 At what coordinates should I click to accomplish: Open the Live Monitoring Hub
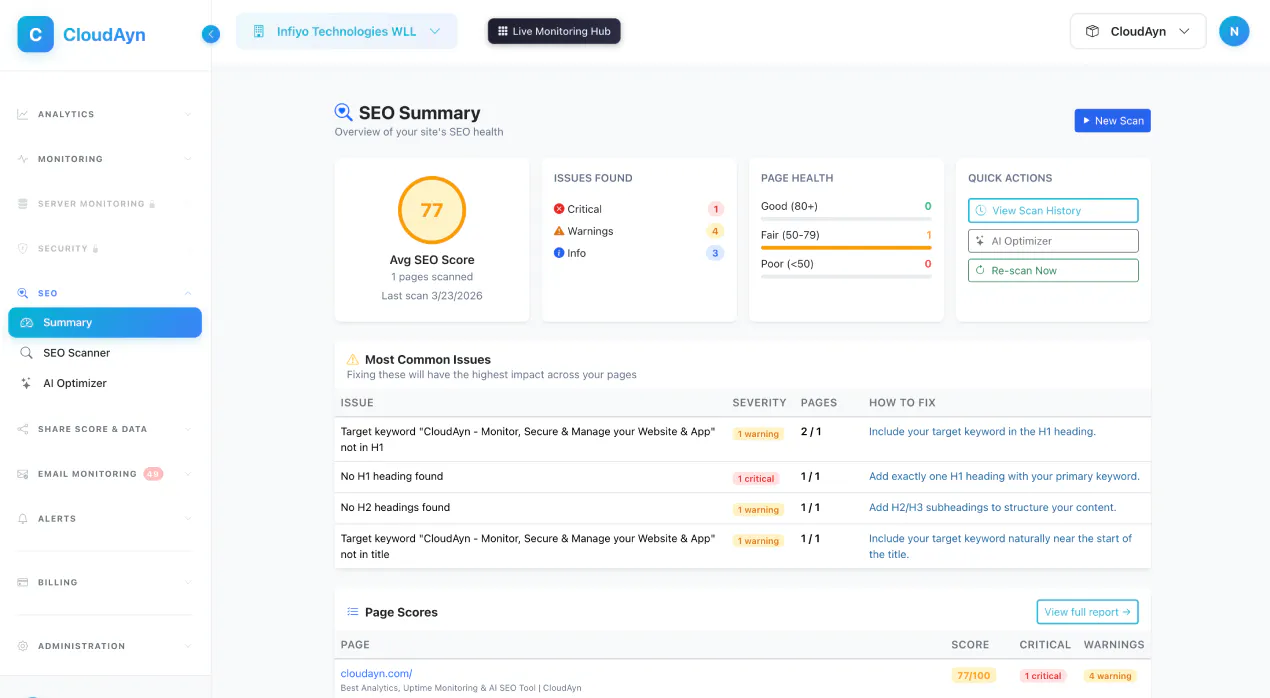pyautogui.click(x=554, y=31)
